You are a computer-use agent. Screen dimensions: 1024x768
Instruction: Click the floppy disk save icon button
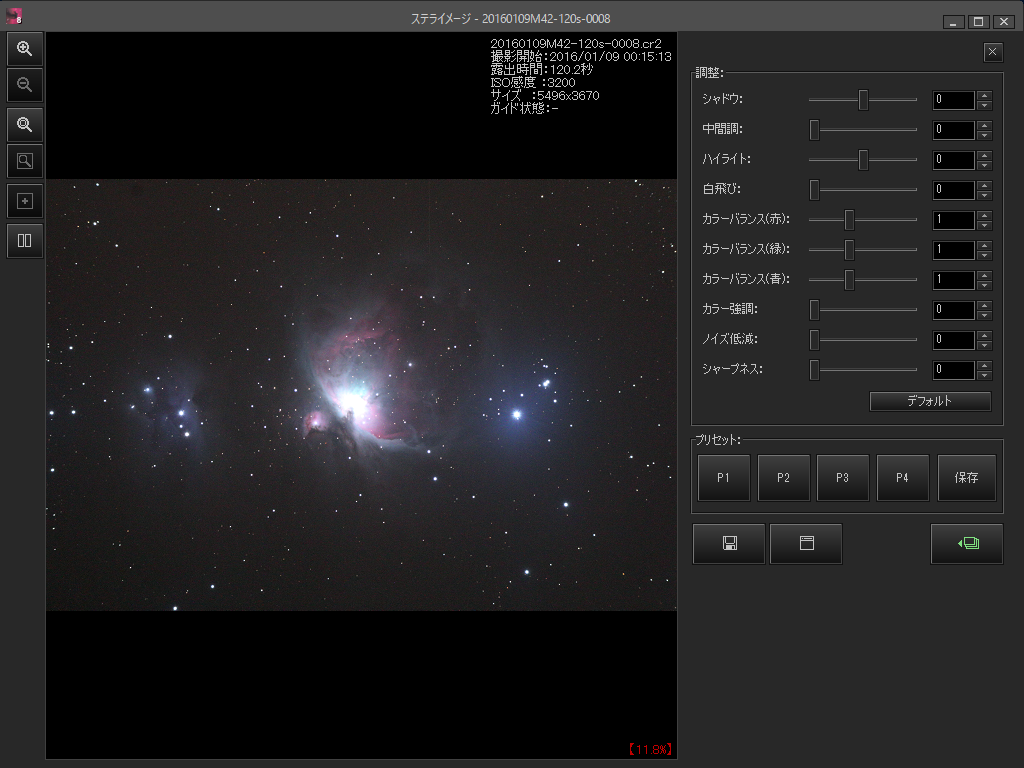tap(729, 543)
